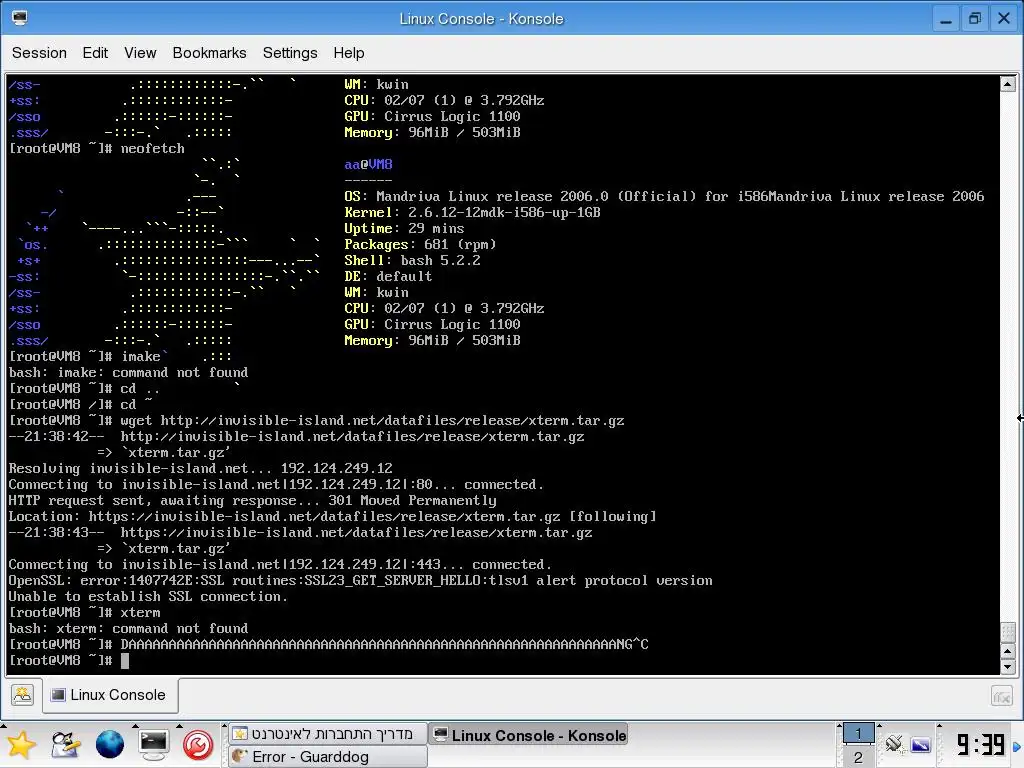Click the '301 Moved Permanently' response line
Screen dimensions: 1024x768
[x=253, y=501]
